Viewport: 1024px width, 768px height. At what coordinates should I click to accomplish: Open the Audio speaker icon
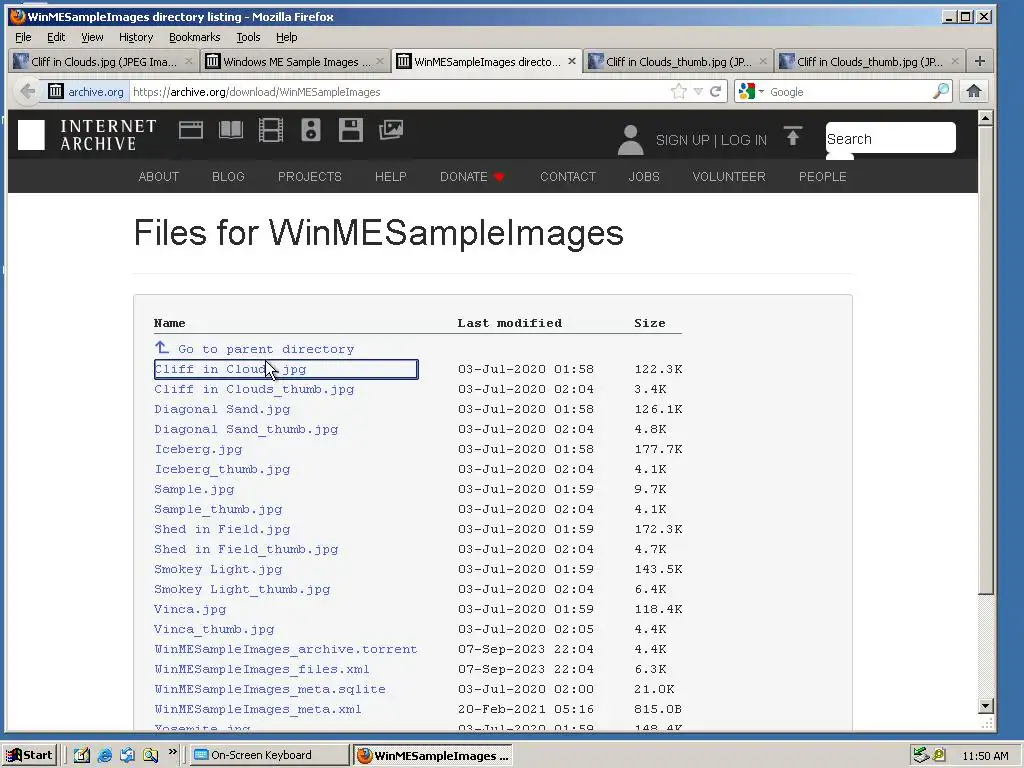pyautogui.click(x=311, y=130)
